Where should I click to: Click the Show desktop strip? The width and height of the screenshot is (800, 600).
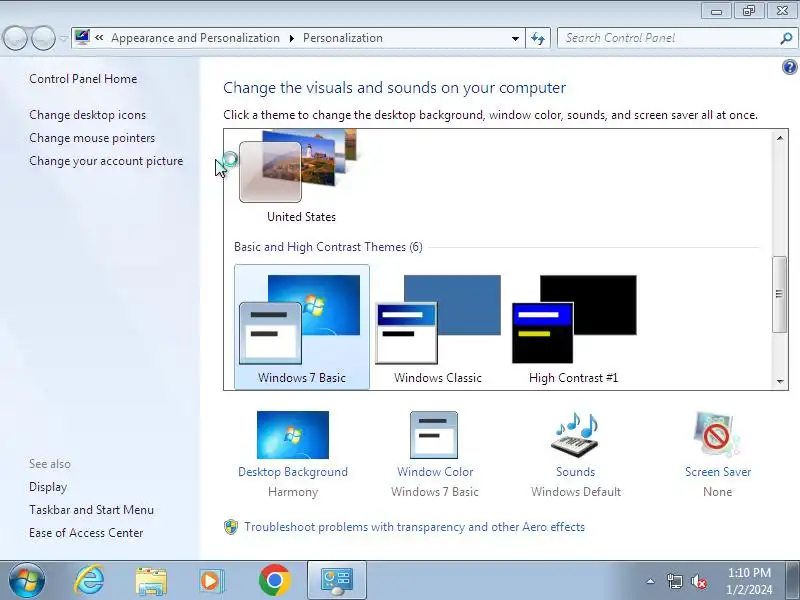click(793, 581)
